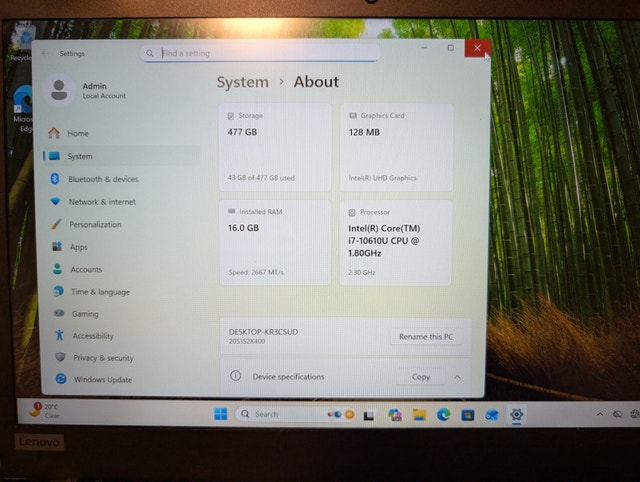Click the Device specifications info icon
Image resolution: width=640 pixels, height=482 pixels.
pos(236,375)
